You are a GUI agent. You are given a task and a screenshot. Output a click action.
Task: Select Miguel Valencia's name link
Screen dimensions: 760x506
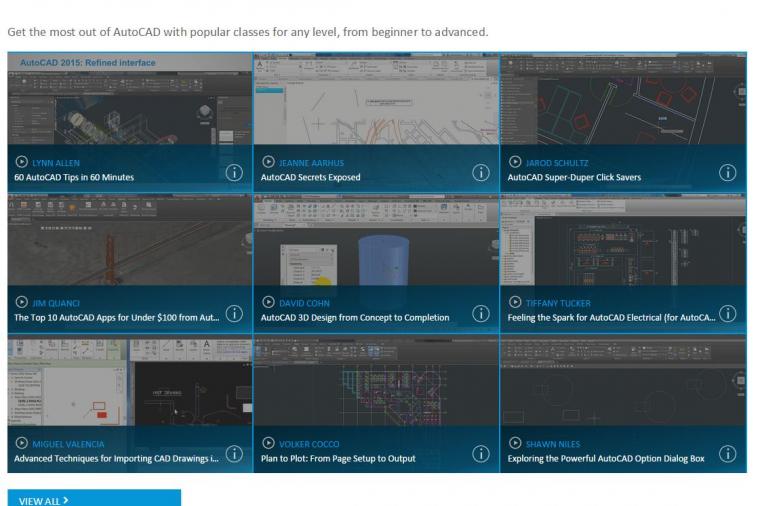point(68,444)
